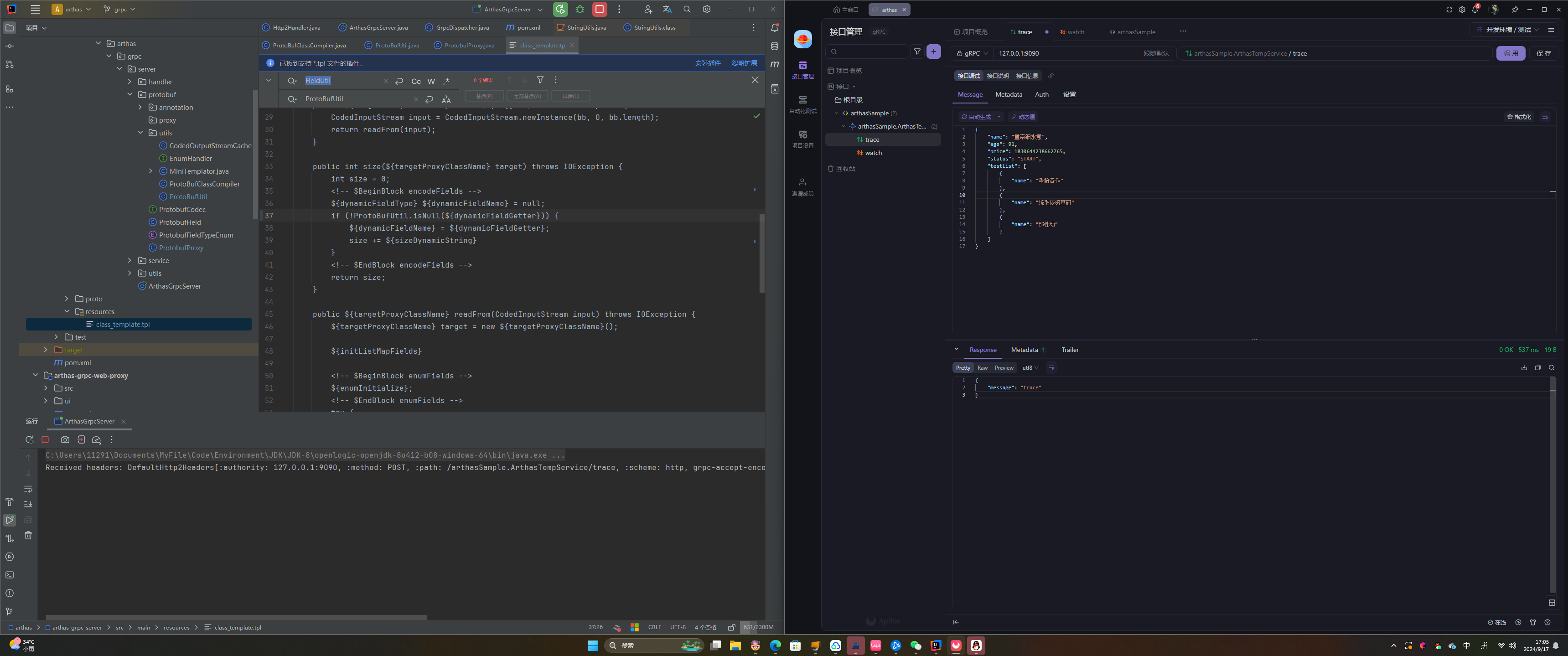Open the Terminal tool window

tap(9, 575)
